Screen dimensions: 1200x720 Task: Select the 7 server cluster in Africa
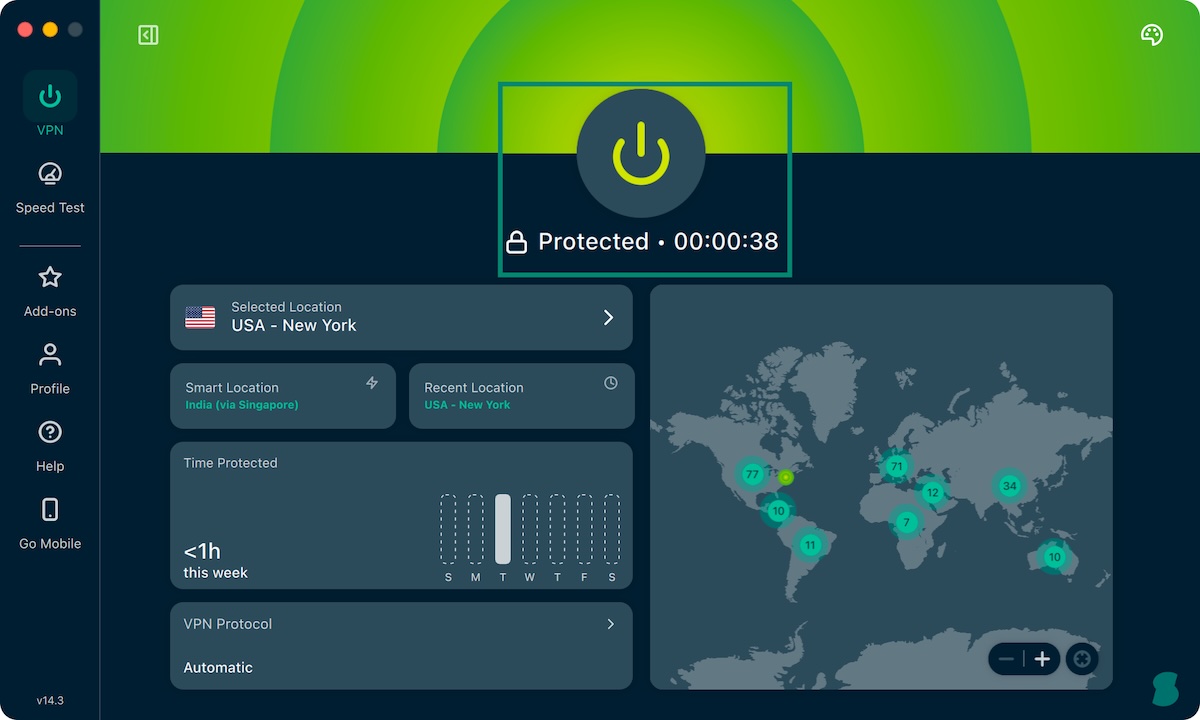(x=907, y=522)
